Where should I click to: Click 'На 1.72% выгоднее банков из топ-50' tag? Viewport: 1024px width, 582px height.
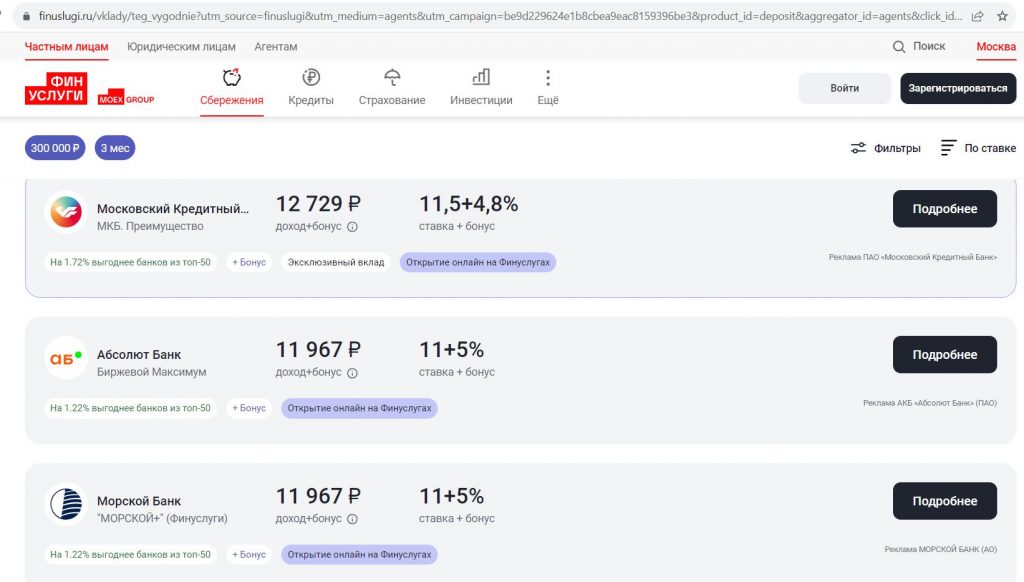tap(131, 263)
